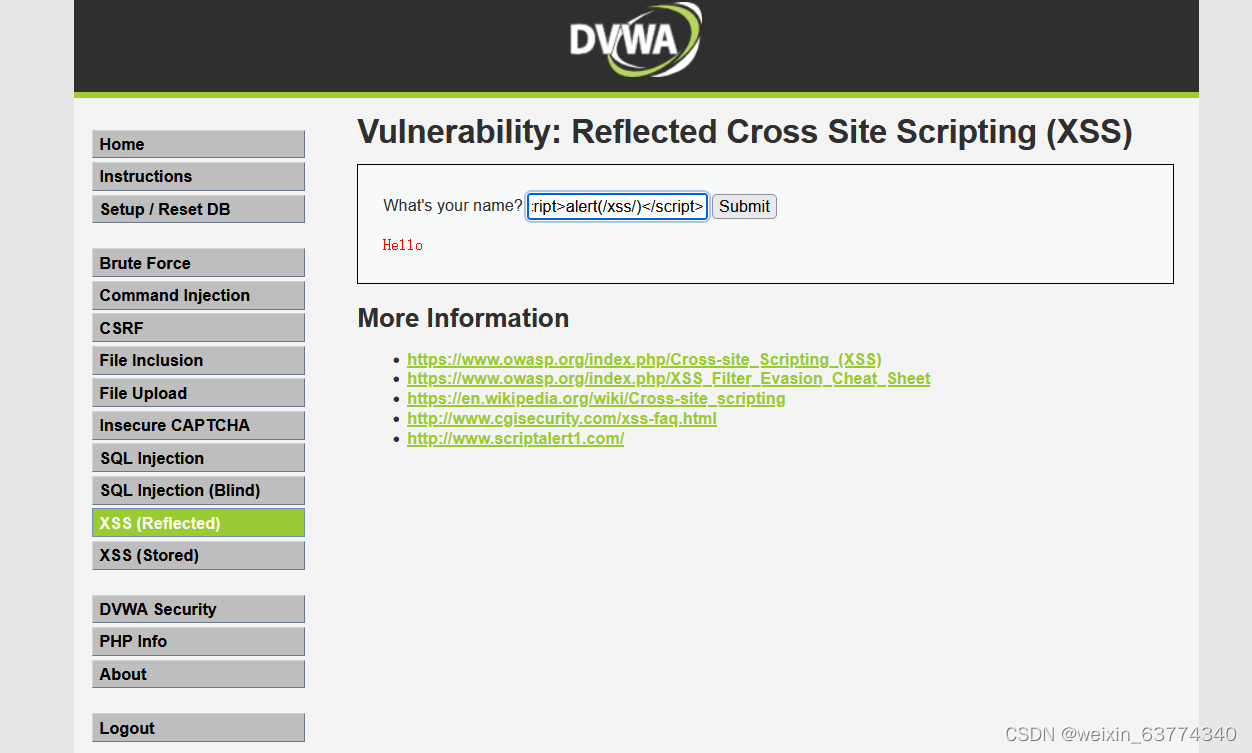Navigate to the CSRF module
Image resolution: width=1252 pixels, height=753 pixels.
tap(198, 327)
